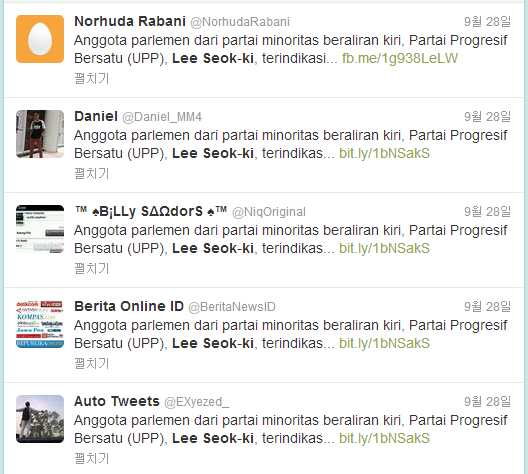Open the @BeritaNewsID handle
Image resolution: width=528 pixels, height=474 pixels.
coord(232,307)
